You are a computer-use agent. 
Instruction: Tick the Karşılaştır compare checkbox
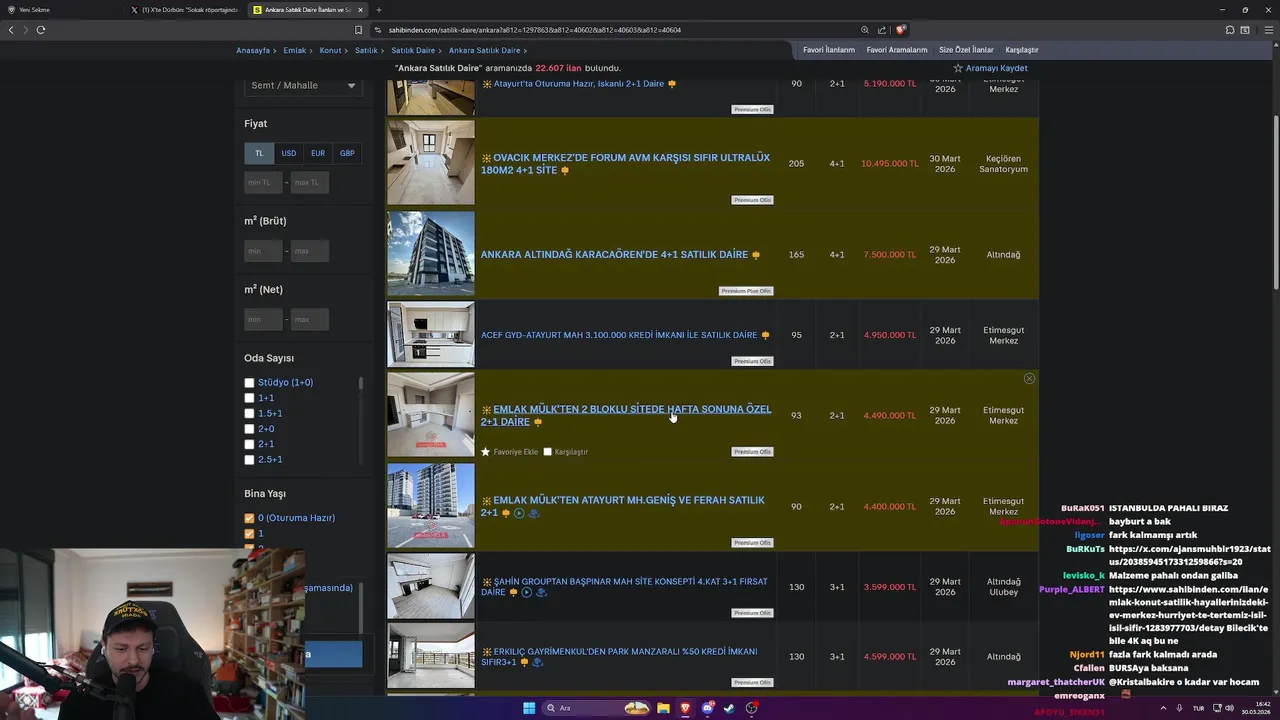click(547, 452)
